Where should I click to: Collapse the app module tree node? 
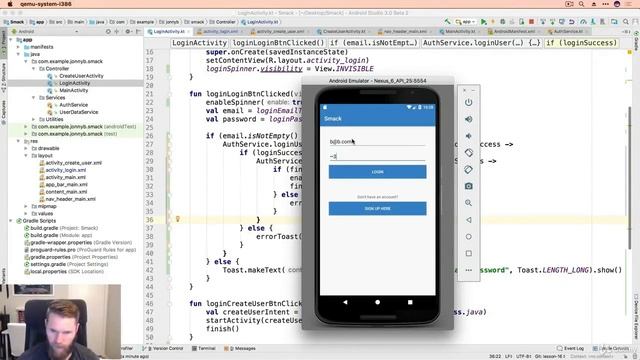(11, 40)
